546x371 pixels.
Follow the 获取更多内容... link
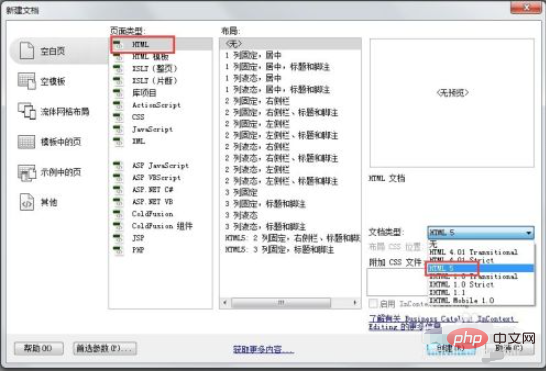pos(263,349)
